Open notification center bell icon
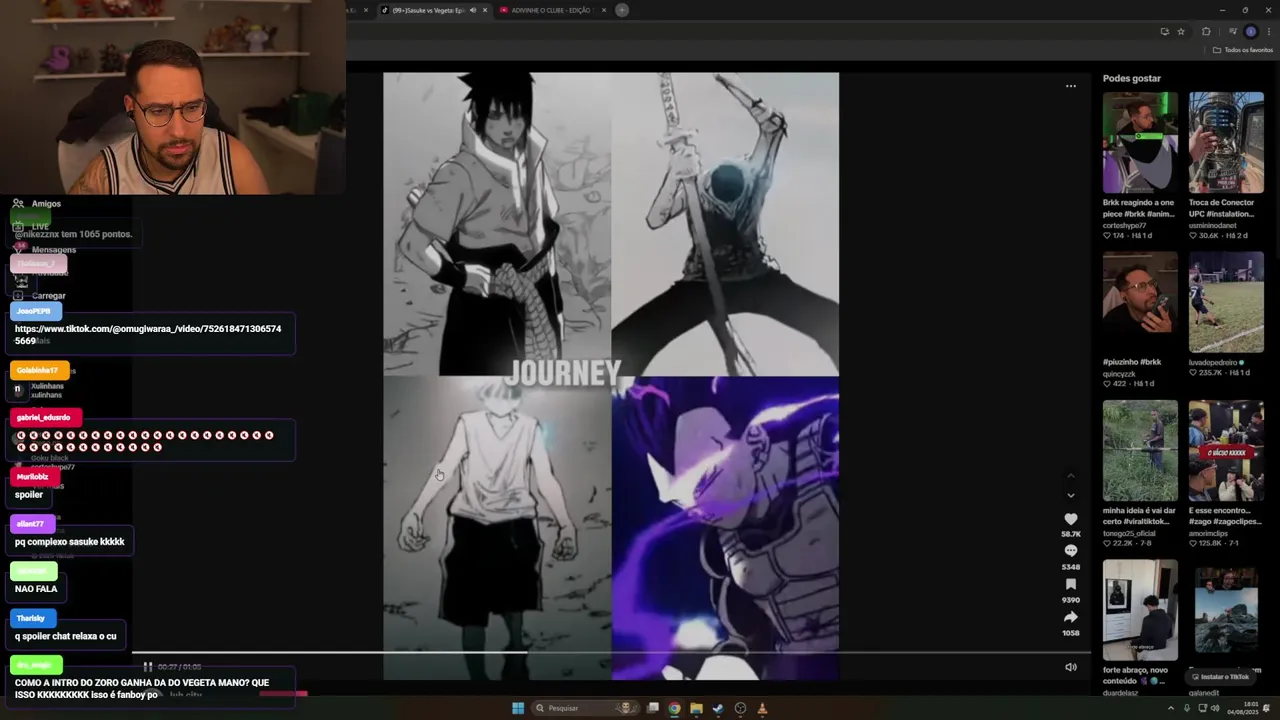Screen dimensions: 1280x720 click(x=1265, y=708)
